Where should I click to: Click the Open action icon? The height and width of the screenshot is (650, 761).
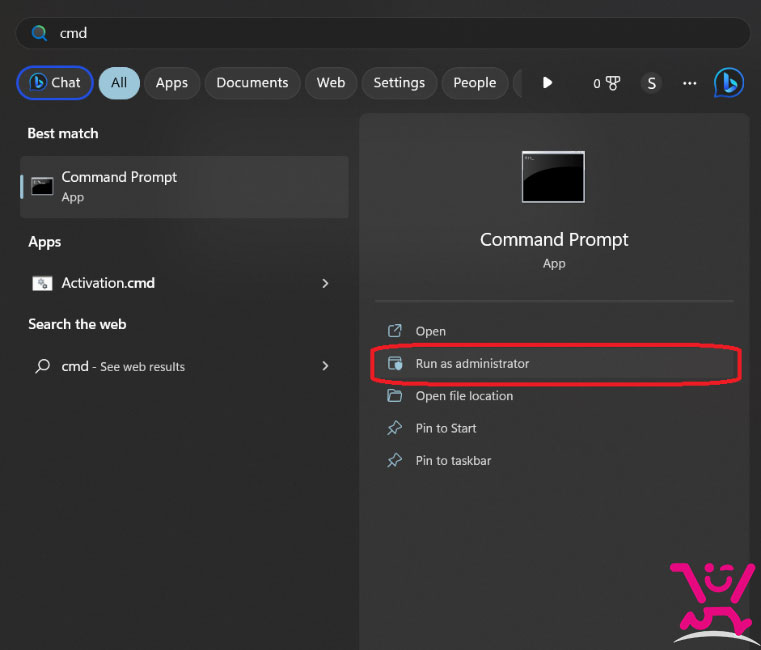(395, 331)
